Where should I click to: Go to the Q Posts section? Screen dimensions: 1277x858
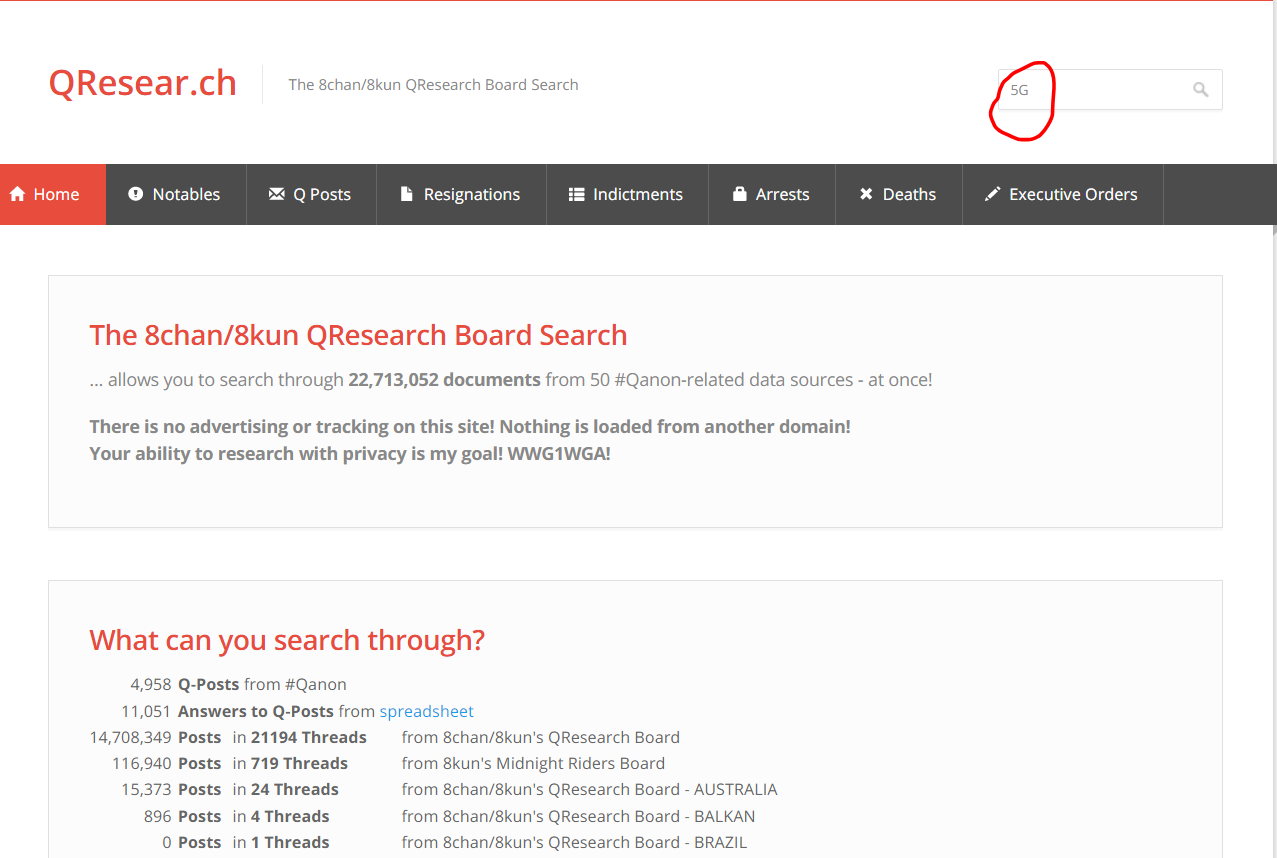point(311,194)
